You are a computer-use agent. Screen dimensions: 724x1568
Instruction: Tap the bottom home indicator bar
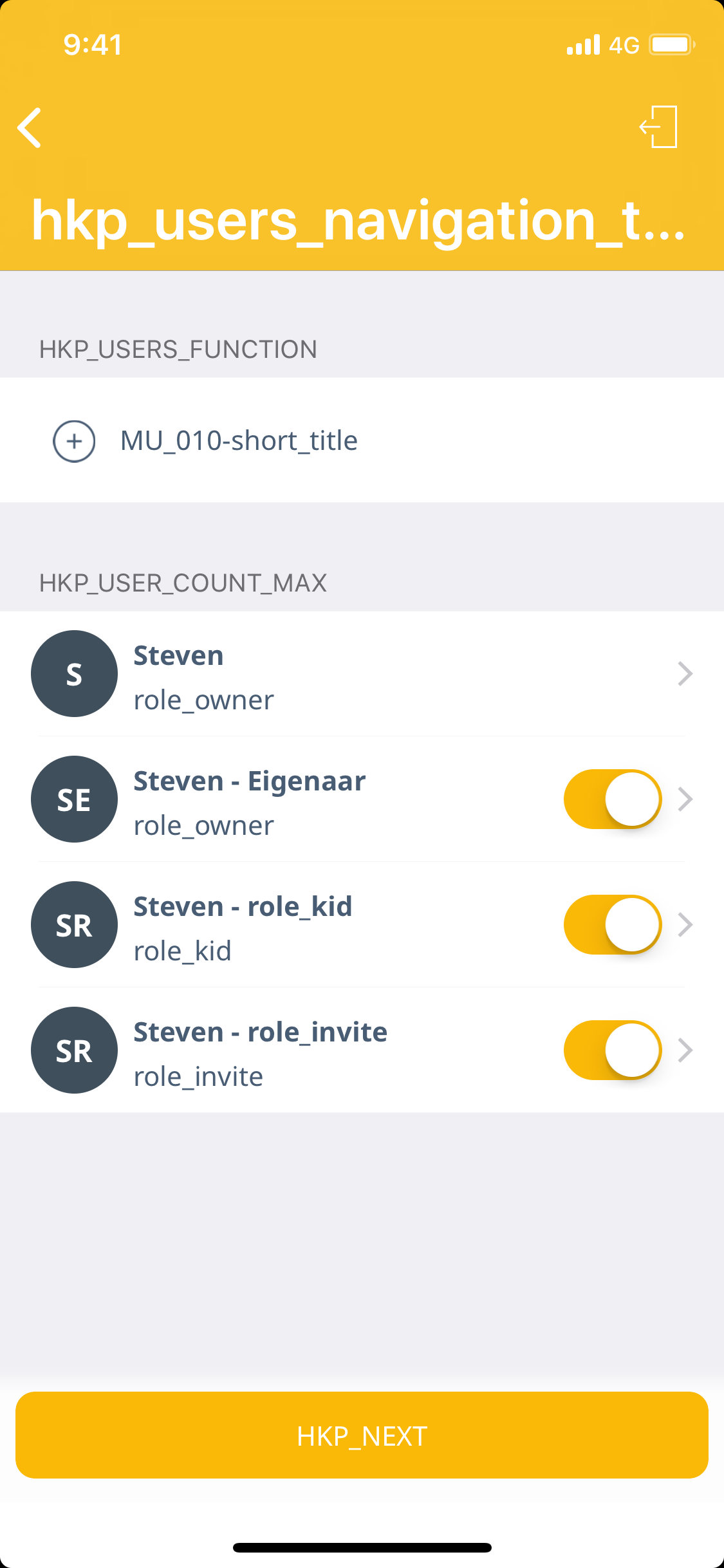[x=362, y=1547]
